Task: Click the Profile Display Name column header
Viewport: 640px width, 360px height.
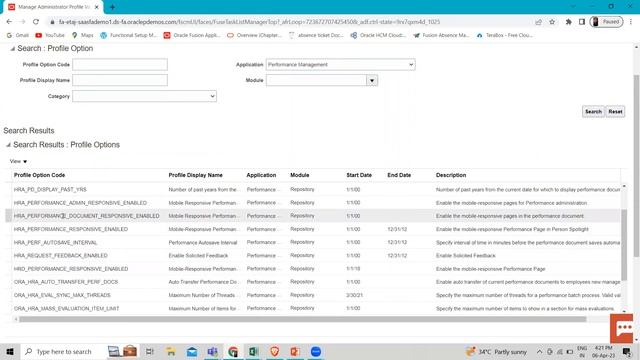Action: (x=196, y=175)
